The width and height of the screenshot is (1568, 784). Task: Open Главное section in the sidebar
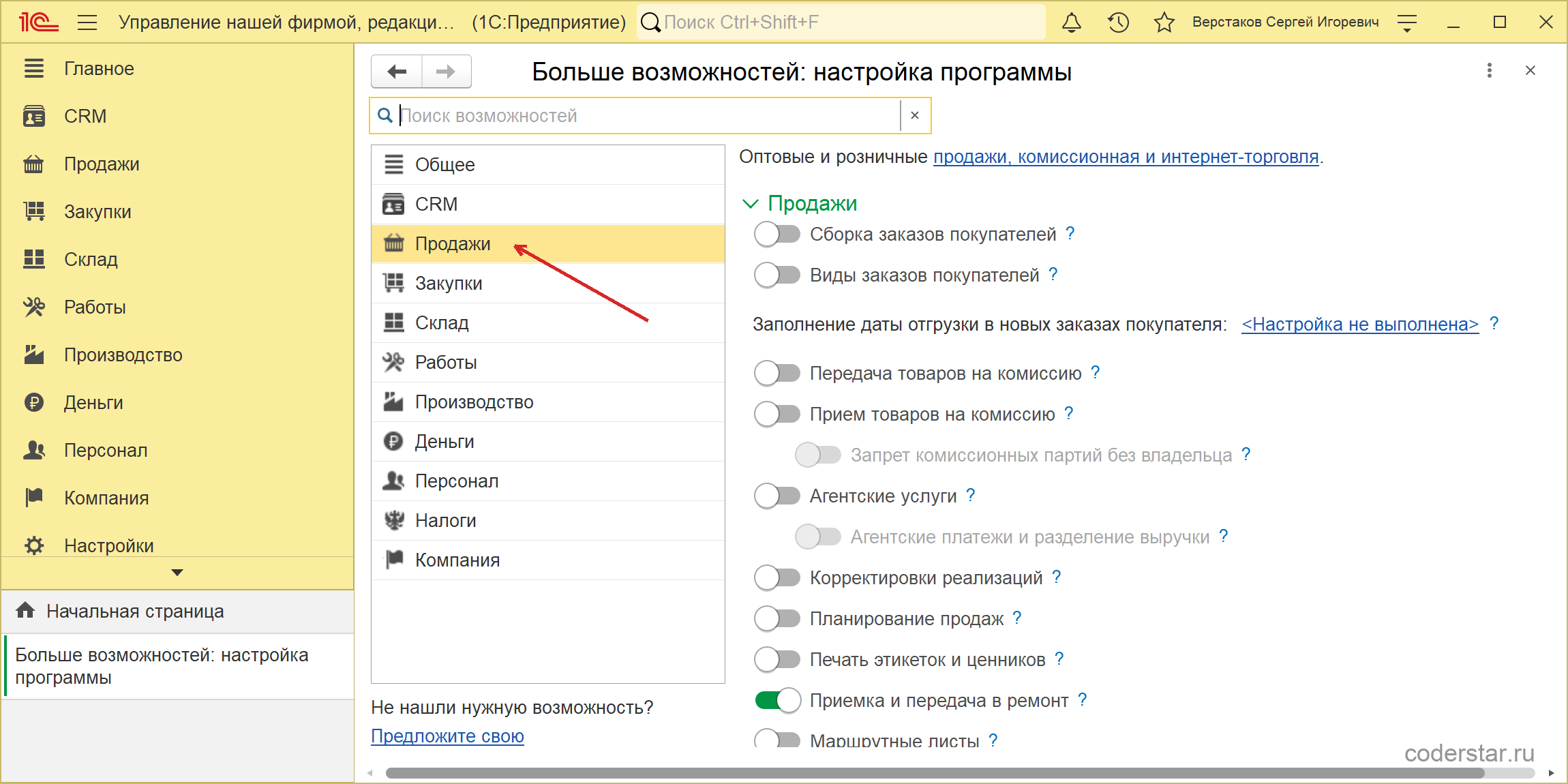pyautogui.click(x=177, y=69)
